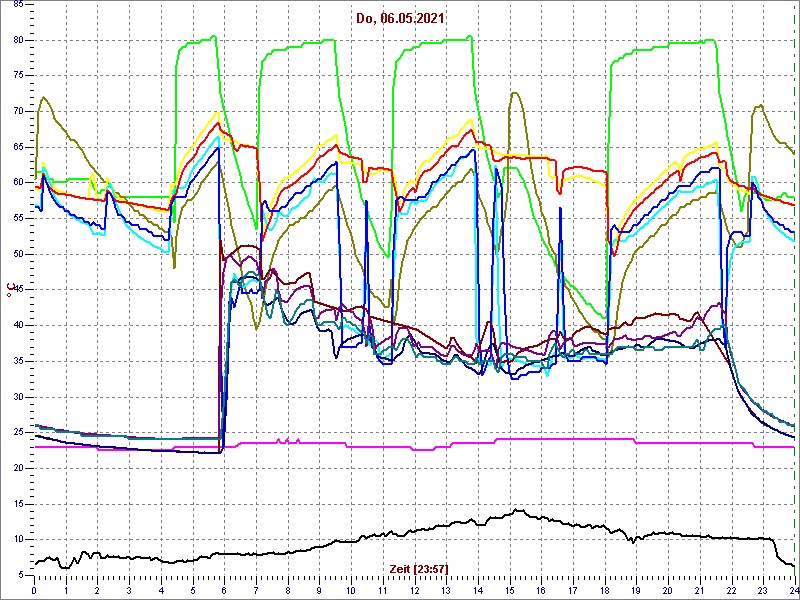800x600 pixels.
Task: Click hour '22' on the time axis
Action: click(x=731, y=591)
